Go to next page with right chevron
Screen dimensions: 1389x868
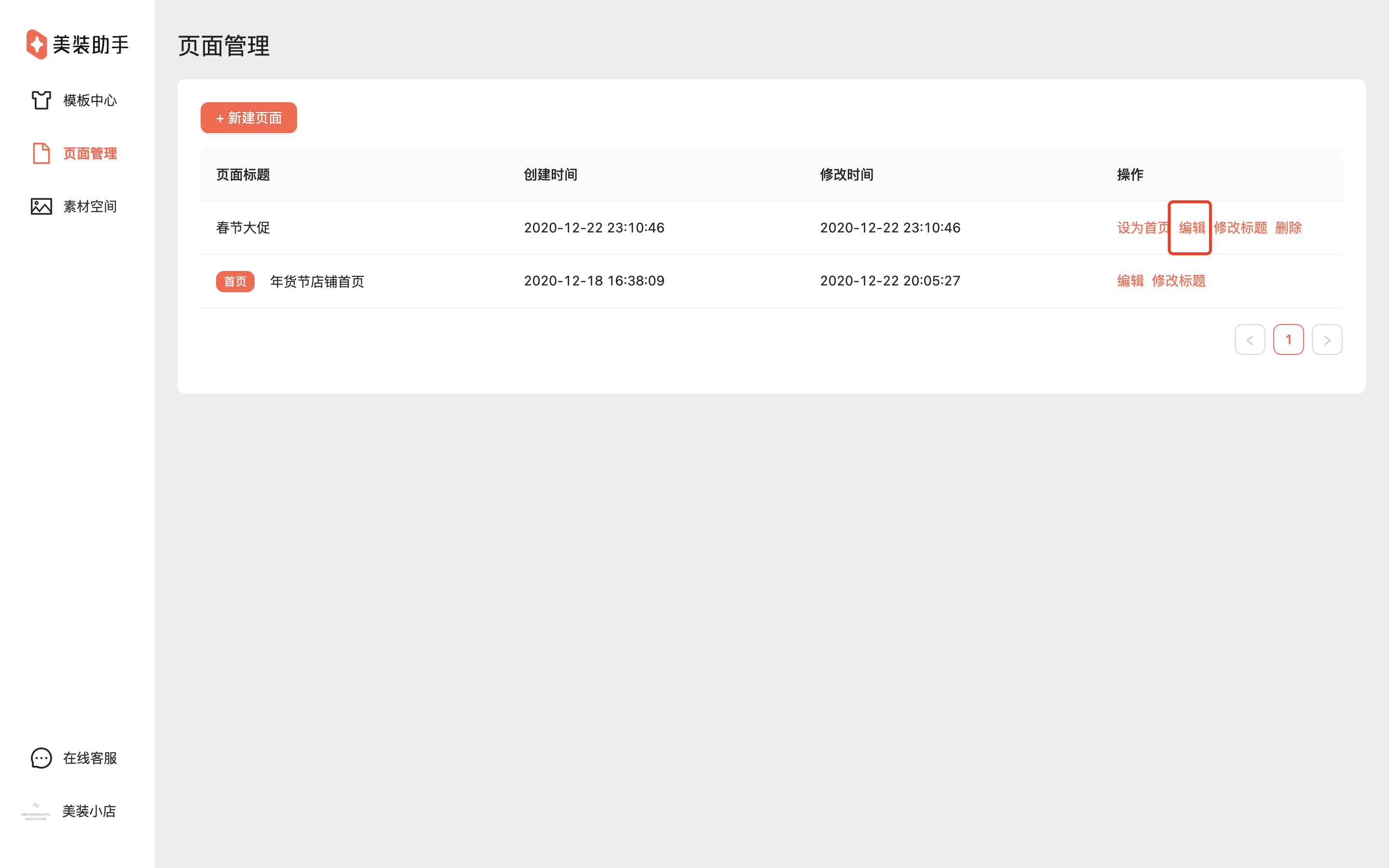pyautogui.click(x=1326, y=340)
